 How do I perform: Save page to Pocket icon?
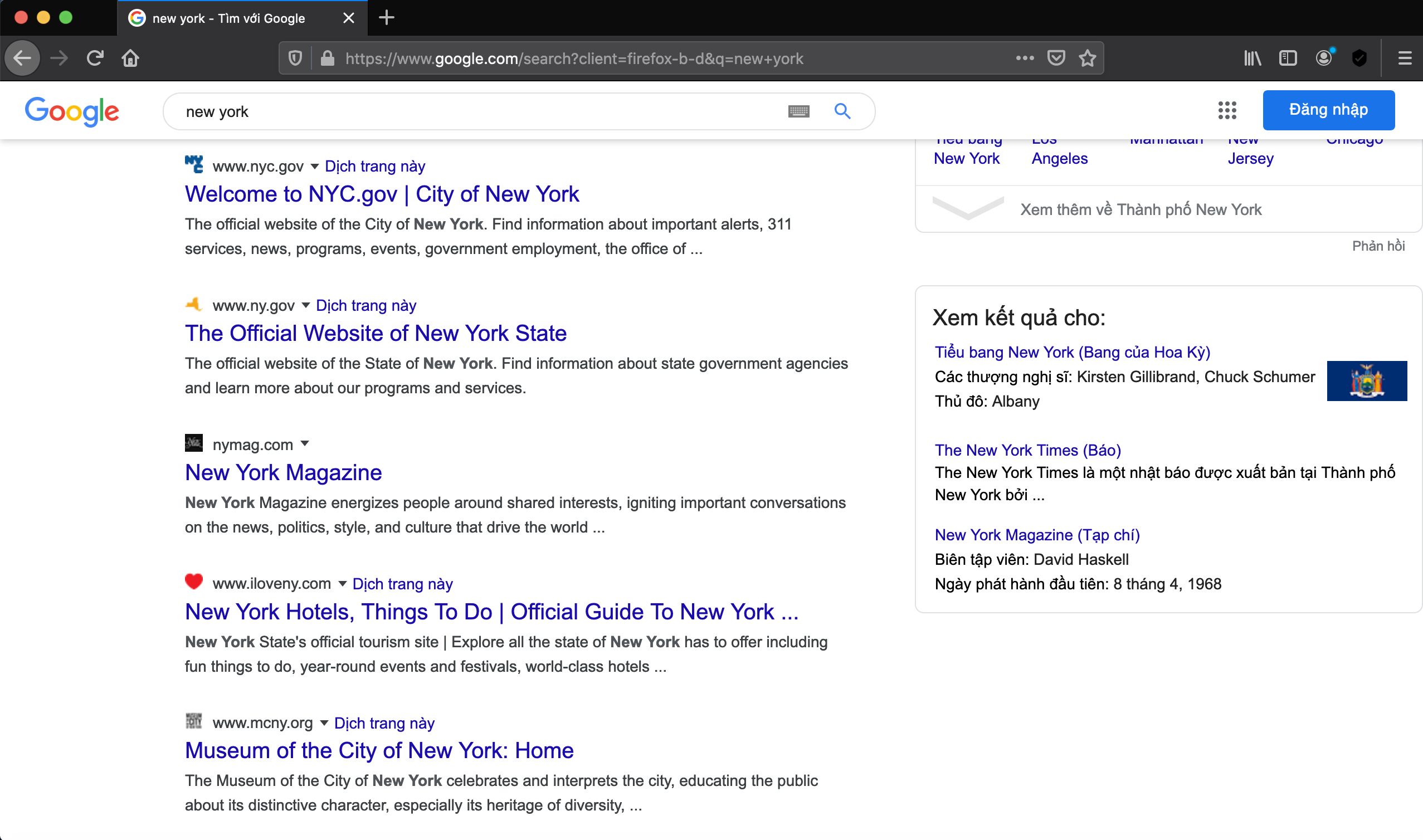click(x=1056, y=58)
